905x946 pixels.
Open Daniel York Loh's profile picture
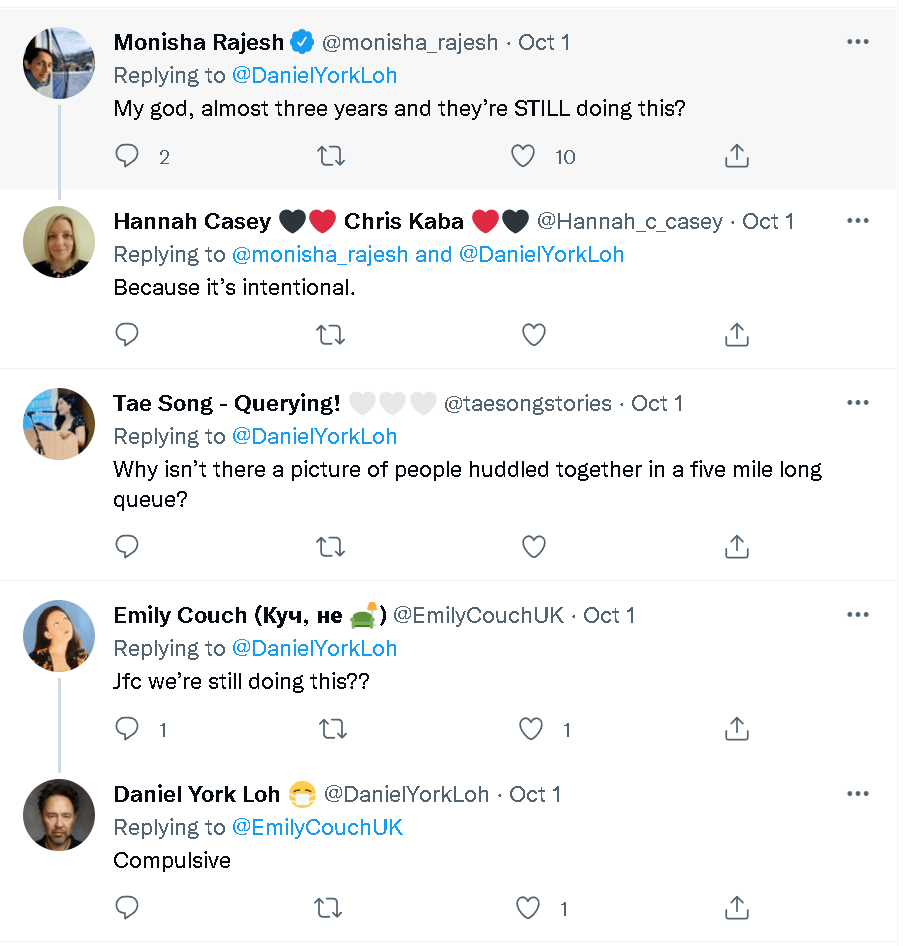click(x=59, y=815)
